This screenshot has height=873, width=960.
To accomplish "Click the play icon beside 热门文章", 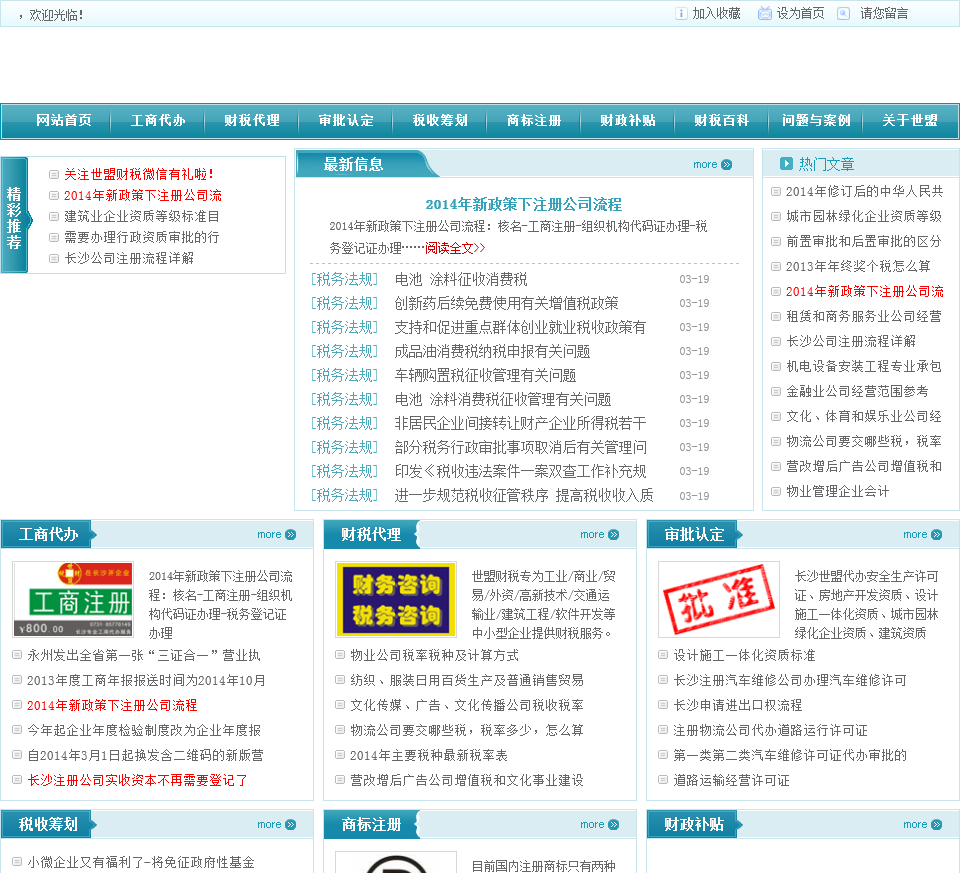I will [786, 164].
